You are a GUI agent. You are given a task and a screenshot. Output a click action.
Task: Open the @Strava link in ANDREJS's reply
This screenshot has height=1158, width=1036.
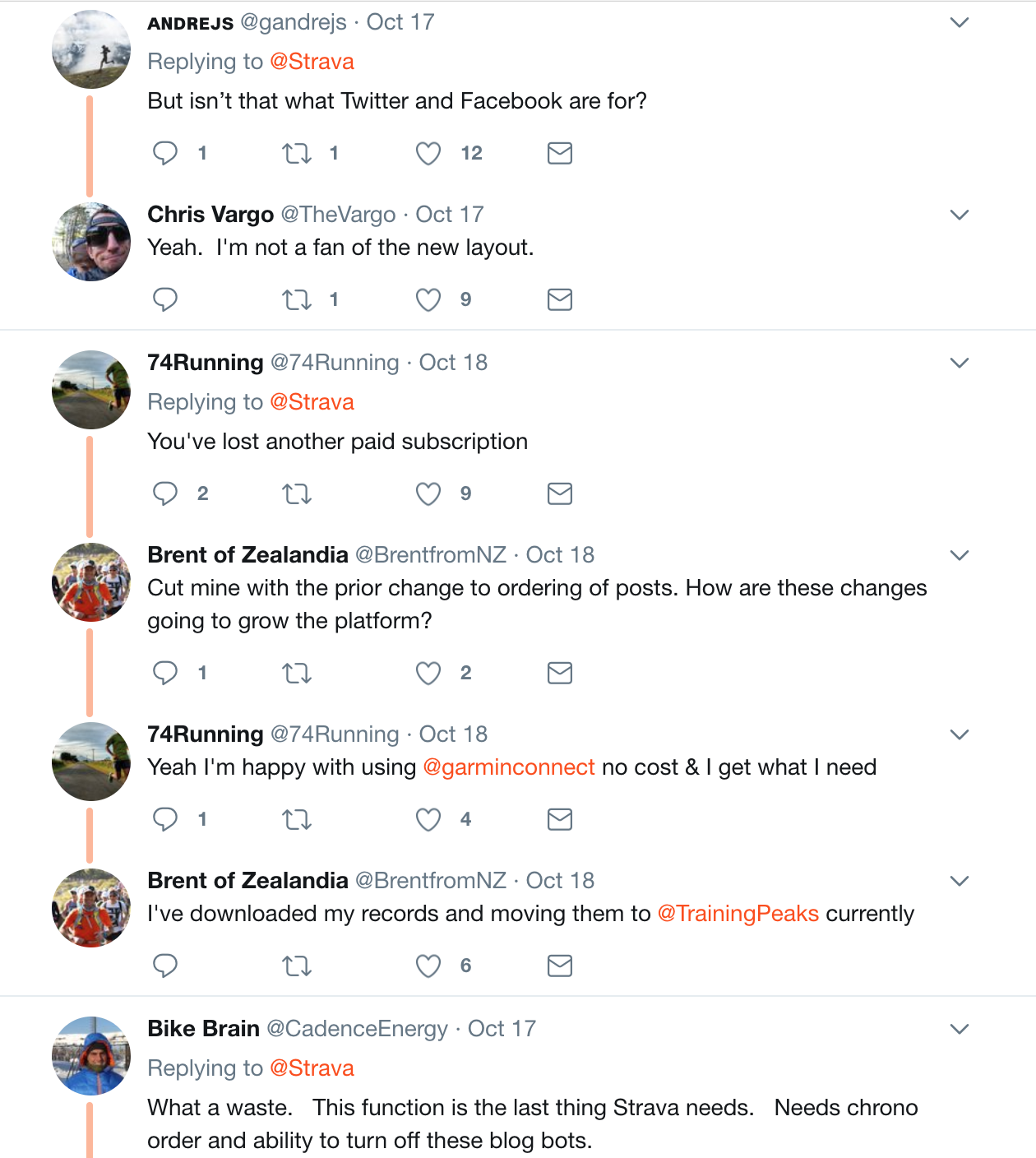tap(312, 62)
